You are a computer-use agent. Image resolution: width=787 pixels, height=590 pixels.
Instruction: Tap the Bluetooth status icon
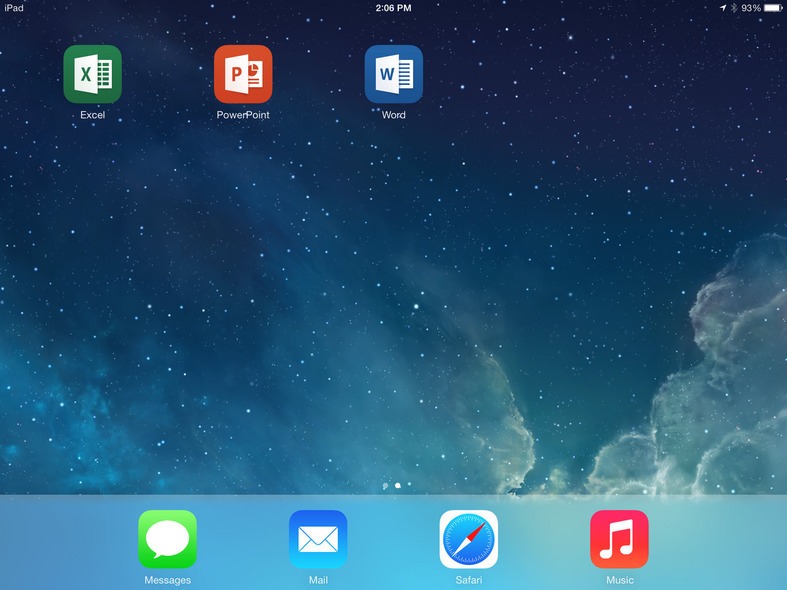coord(733,8)
